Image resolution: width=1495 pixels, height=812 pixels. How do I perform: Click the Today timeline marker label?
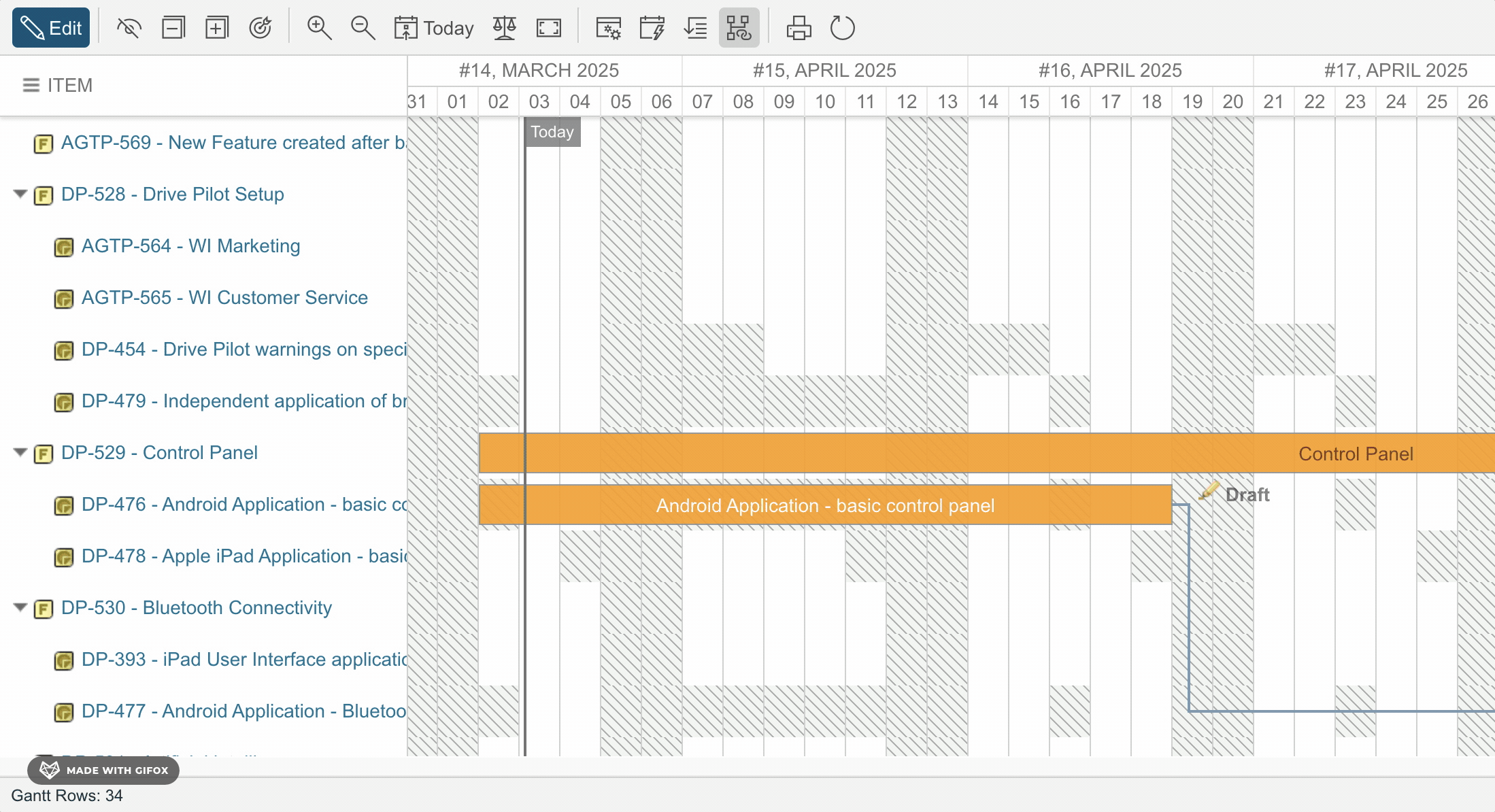[x=552, y=132]
